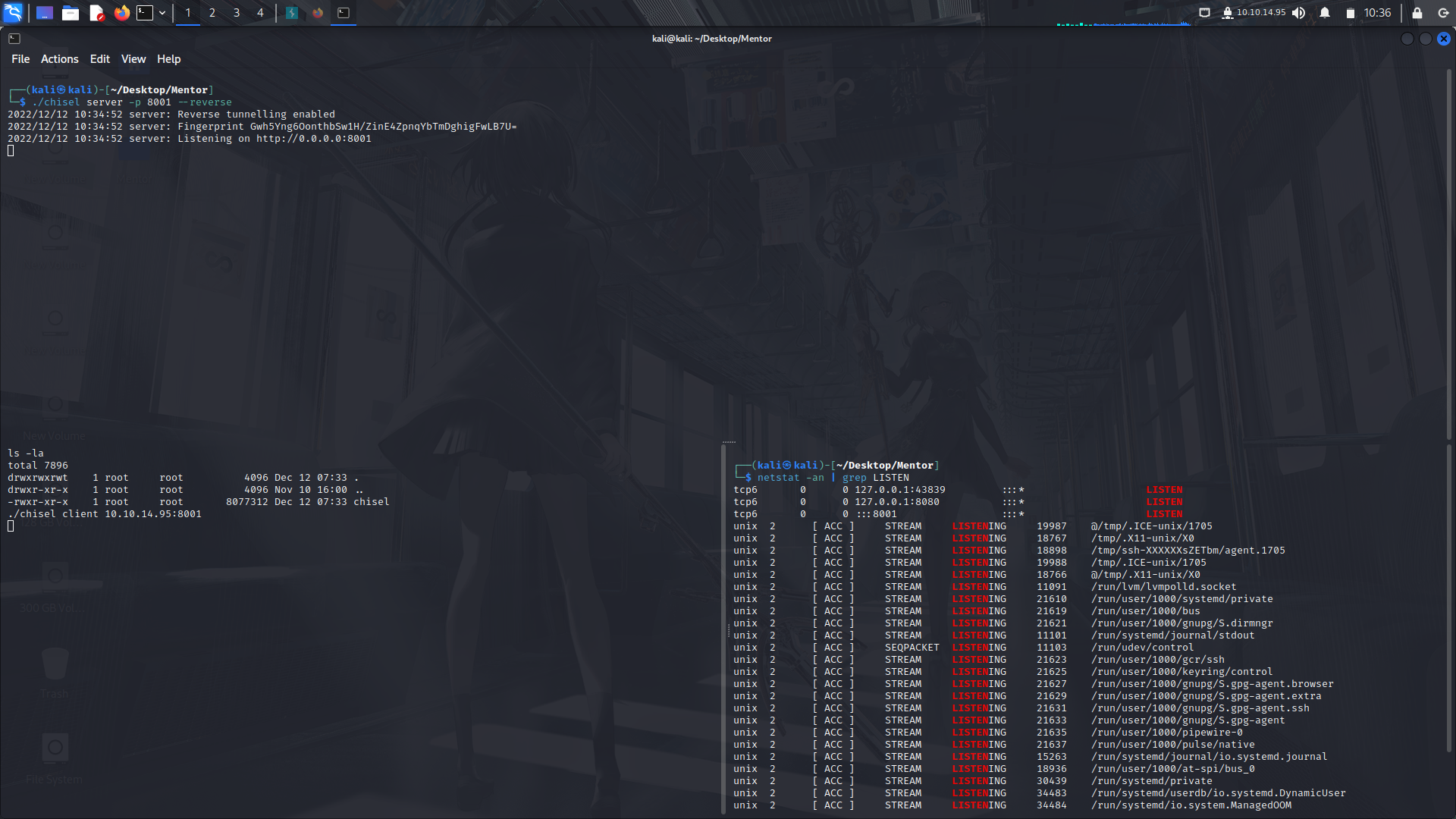Launch the file manager from the panel
This screenshot has height=819, width=1456.
71,13
